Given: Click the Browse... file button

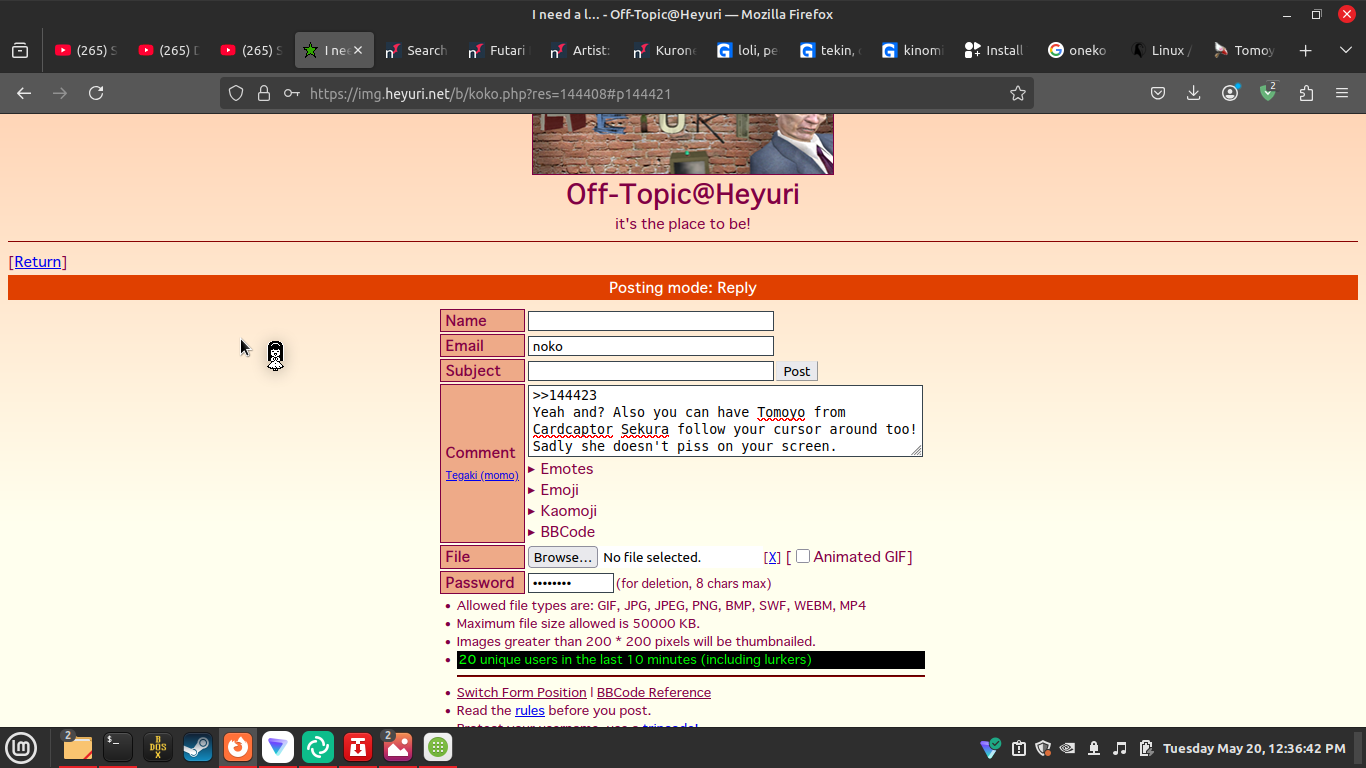Looking at the screenshot, I should click(563, 557).
